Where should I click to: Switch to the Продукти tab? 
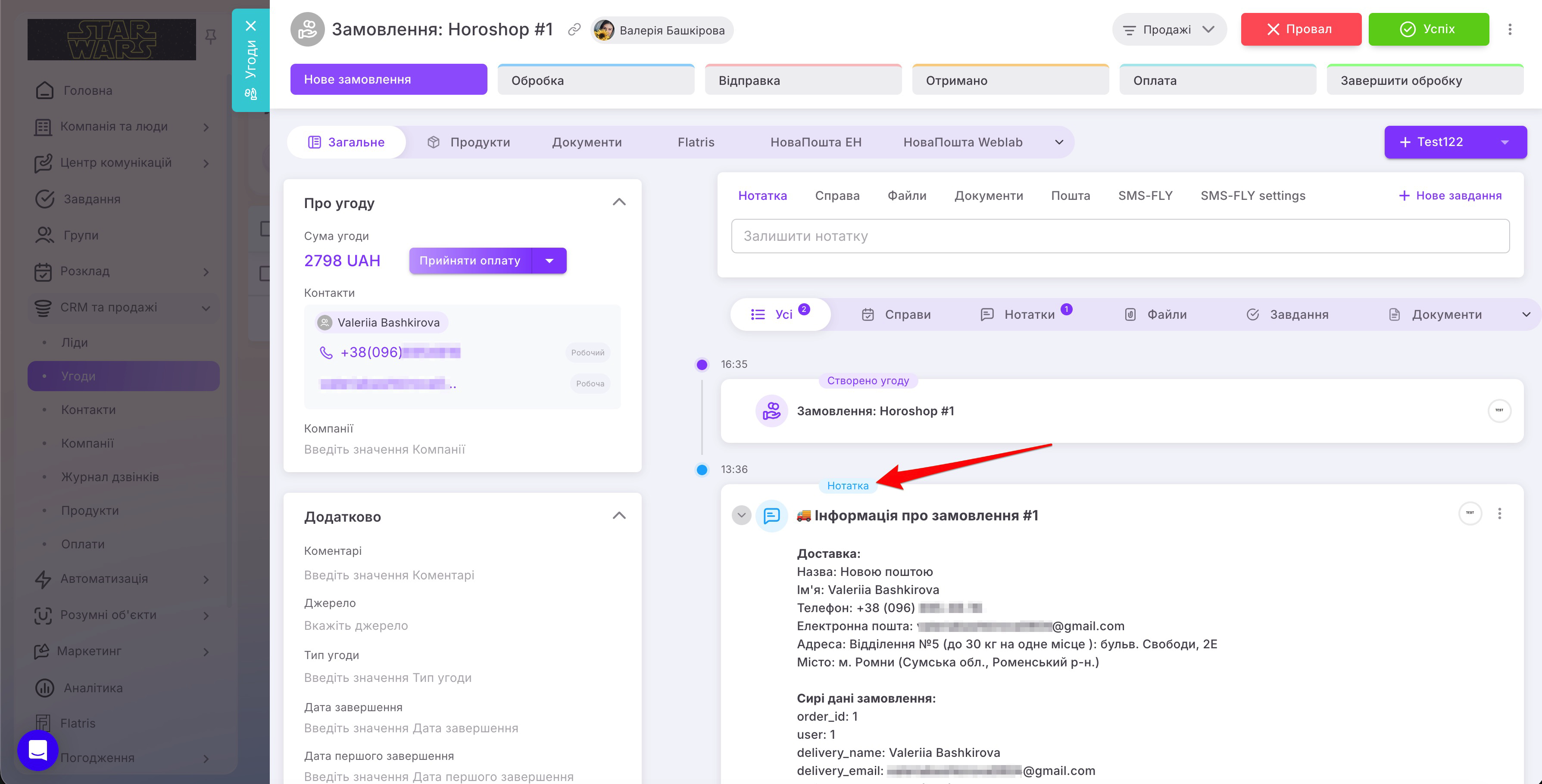tap(469, 143)
